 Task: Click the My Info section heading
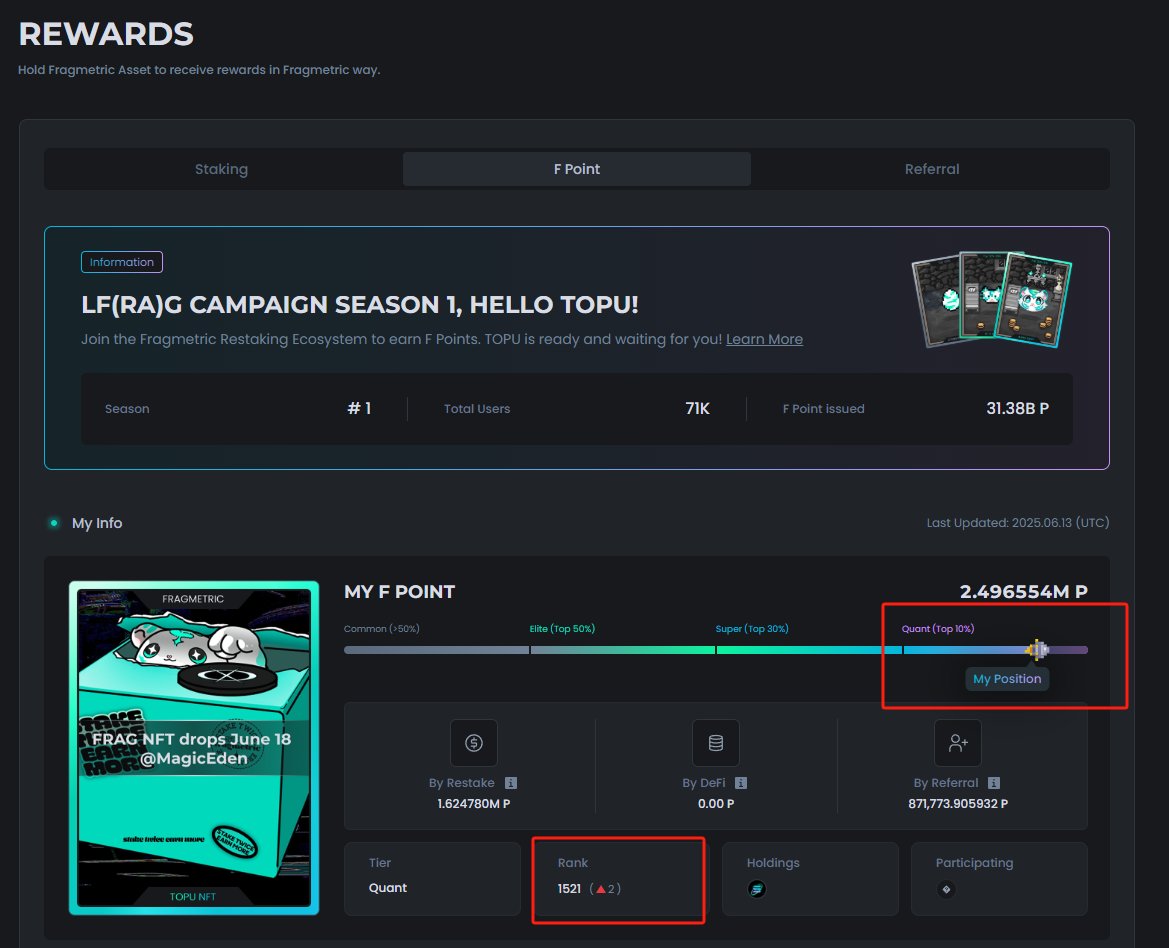(97, 523)
